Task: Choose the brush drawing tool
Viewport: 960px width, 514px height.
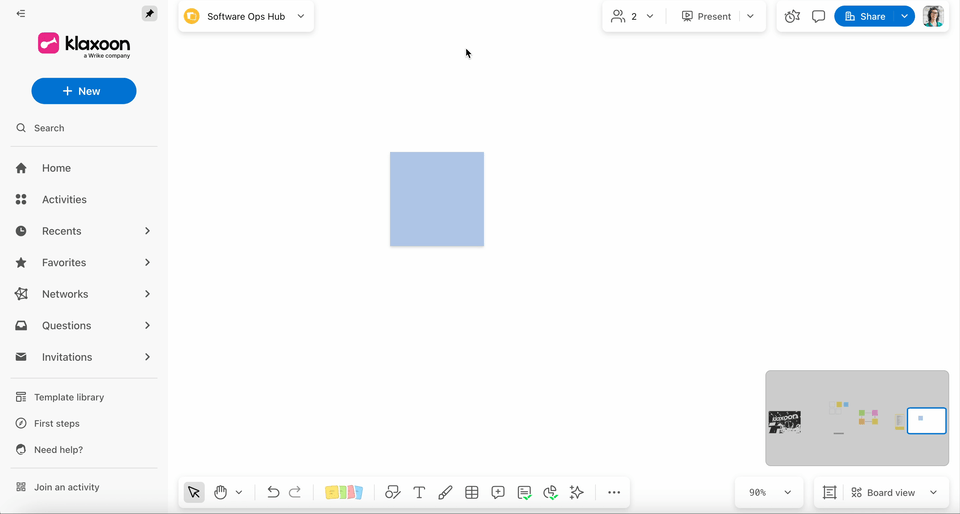Action: click(x=445, y=492)
